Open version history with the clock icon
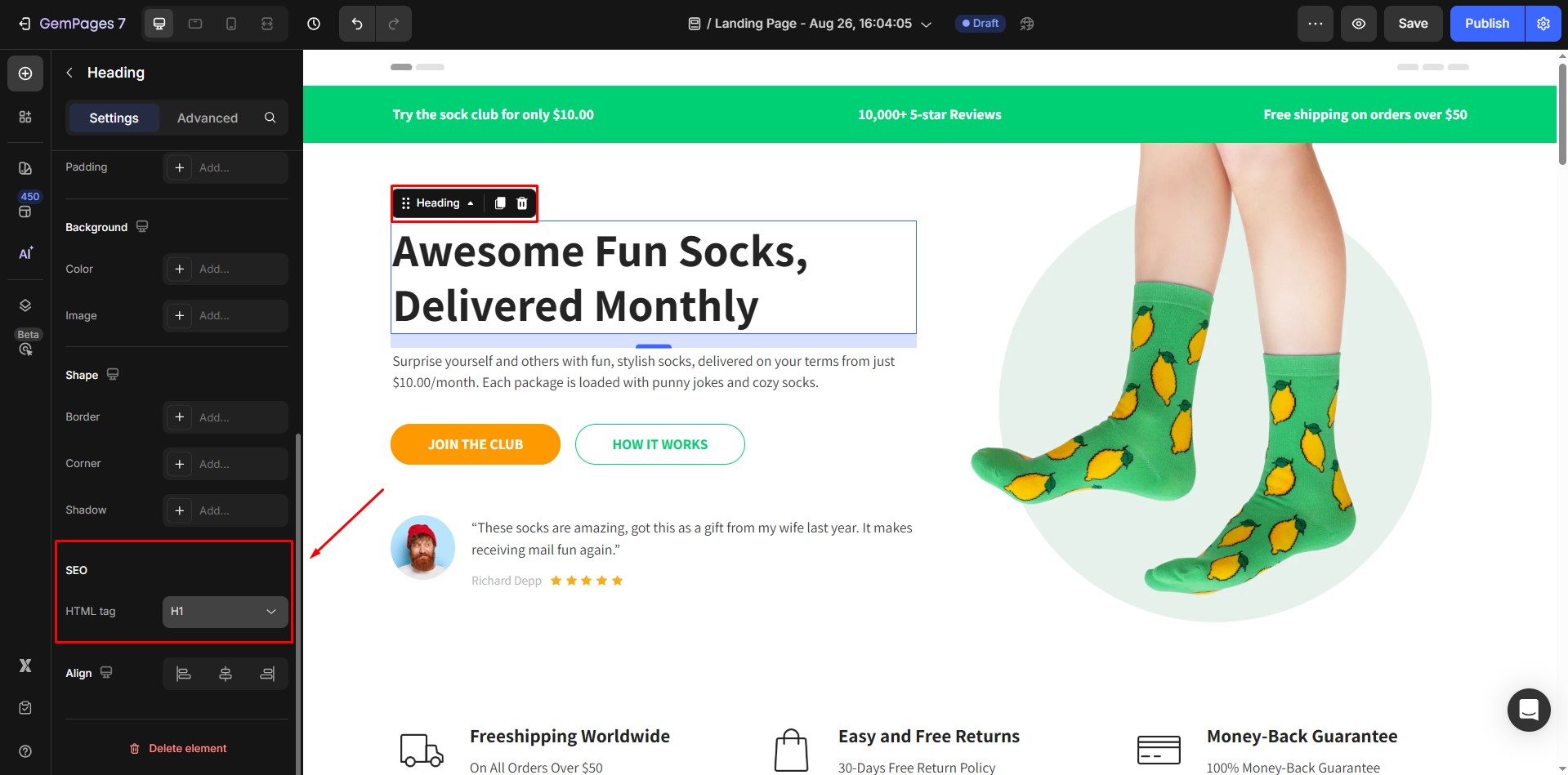 [314, 24]
